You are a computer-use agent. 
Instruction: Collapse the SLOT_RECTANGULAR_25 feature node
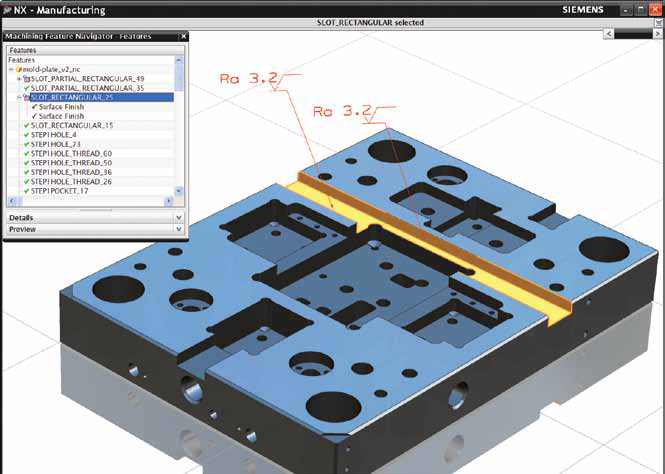click(19, 98)
